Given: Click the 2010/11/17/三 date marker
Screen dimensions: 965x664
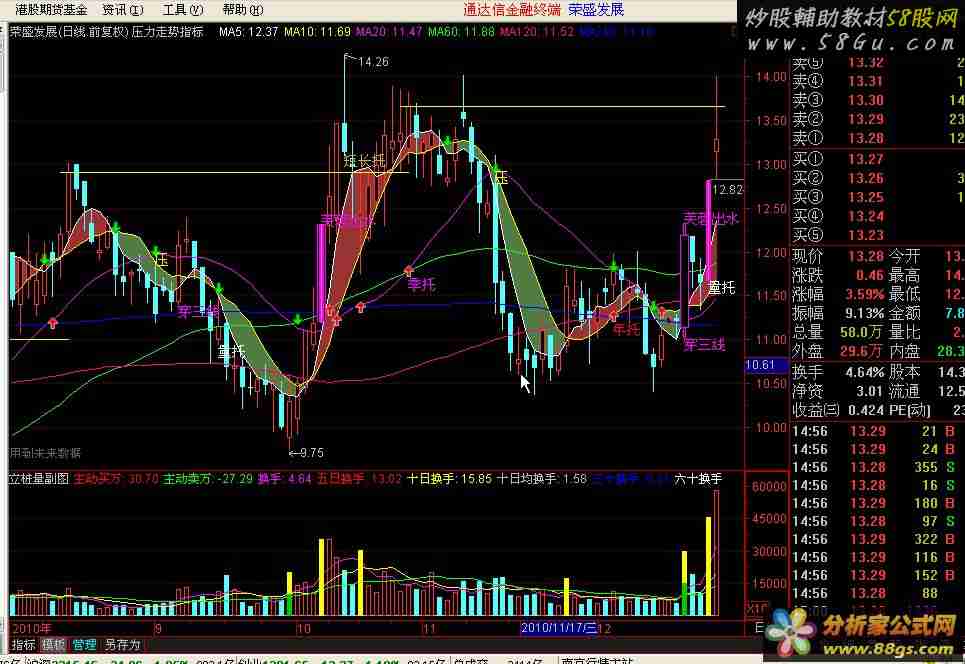Looking at the screenshot, I should point(559,628).
